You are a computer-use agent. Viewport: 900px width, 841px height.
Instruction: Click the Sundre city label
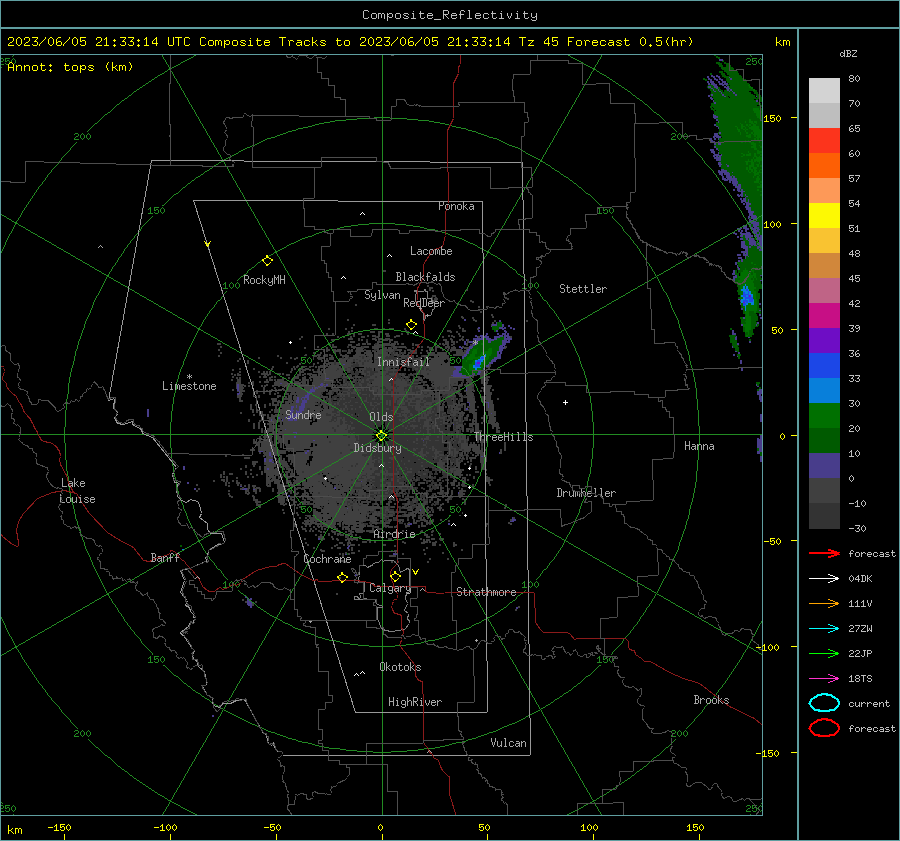(x=303, y=414)
